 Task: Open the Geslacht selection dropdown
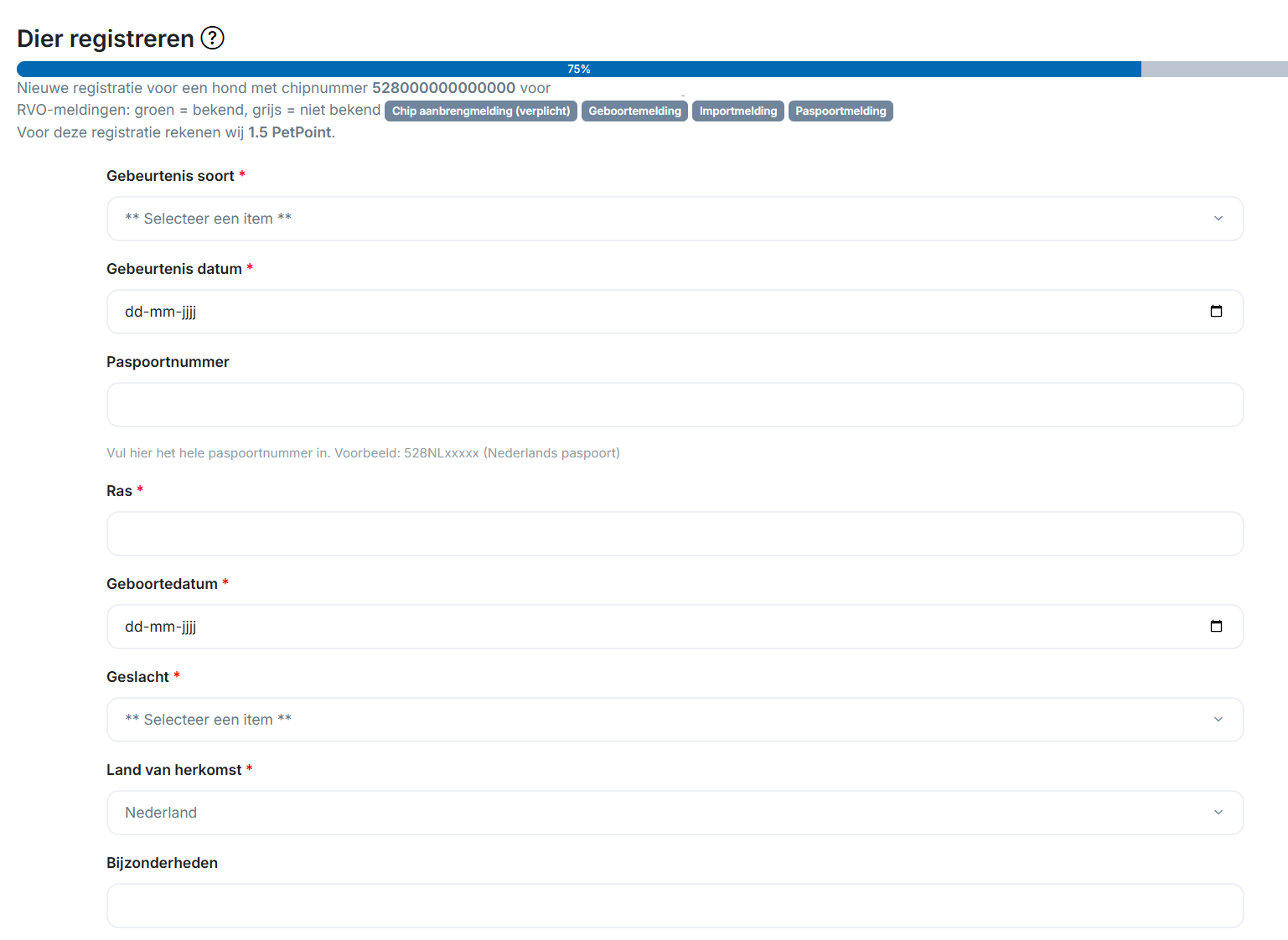[x=675, y=720]
